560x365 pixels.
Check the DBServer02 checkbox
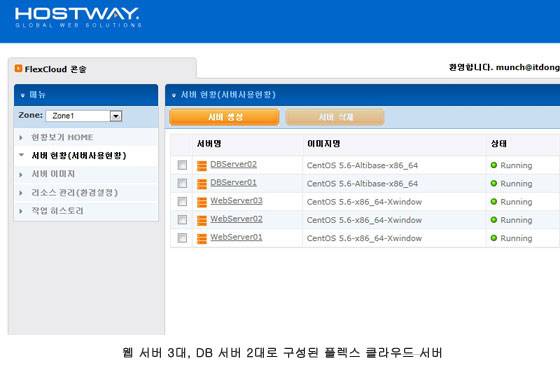tap(182, 165)
